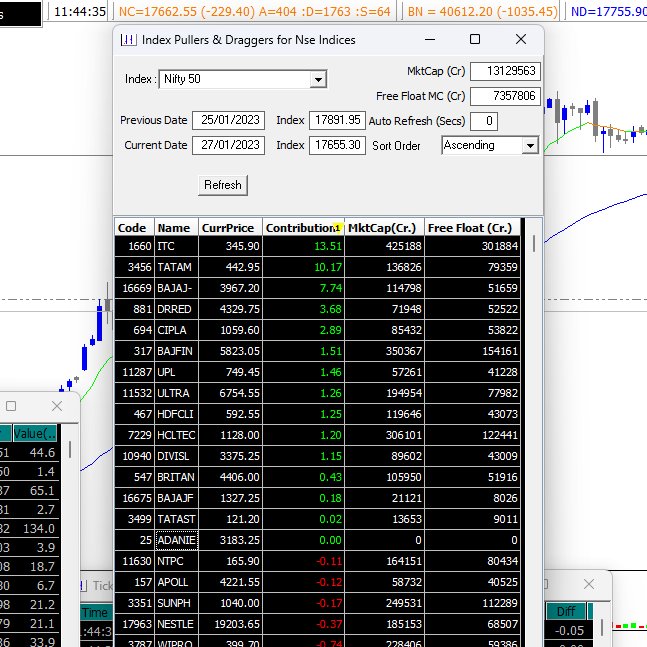
Task: Click the Index Pullers window title icon
Action: pos(128,40)
